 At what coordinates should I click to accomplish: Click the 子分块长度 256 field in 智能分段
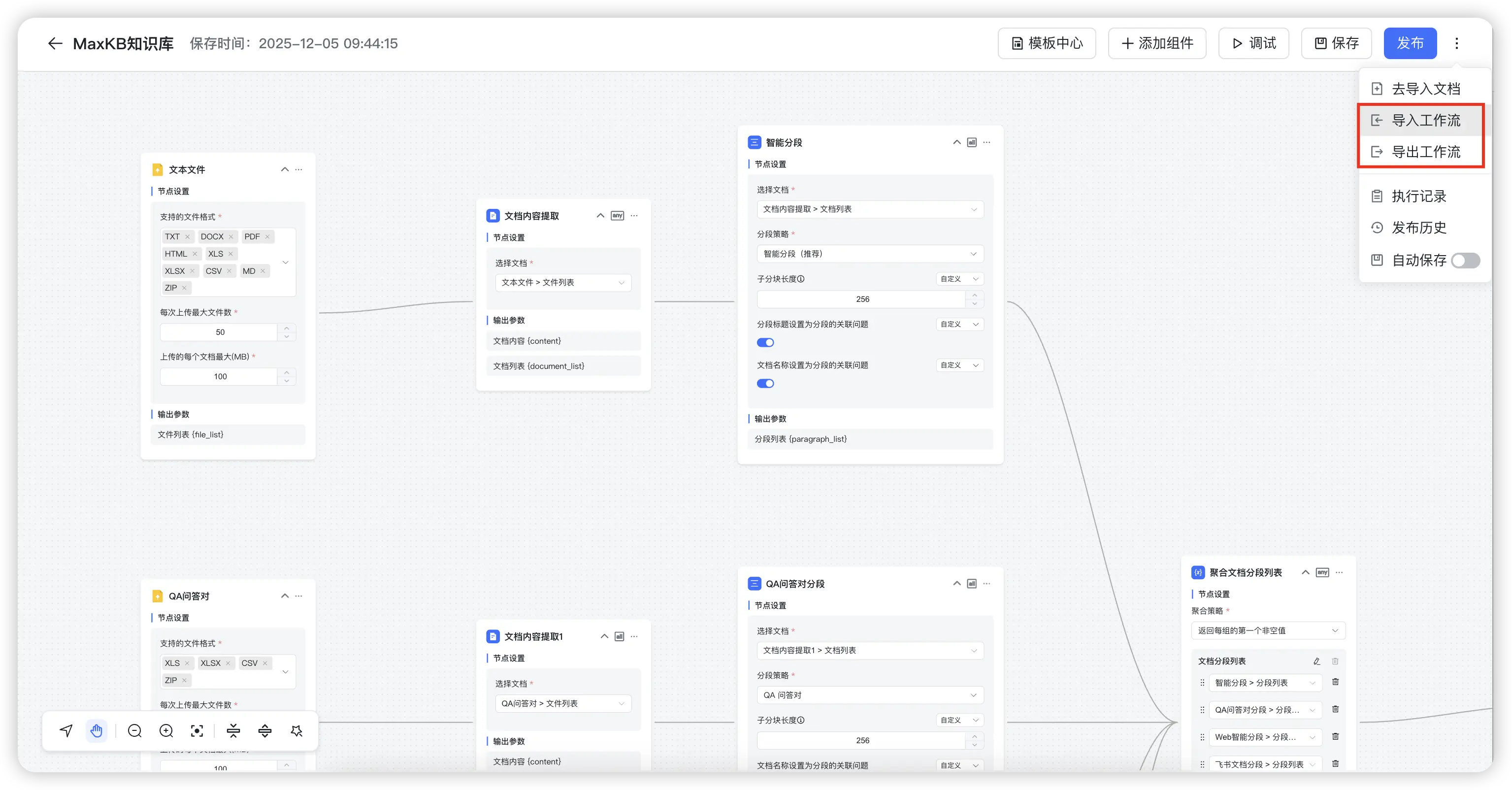click(862, 299)
